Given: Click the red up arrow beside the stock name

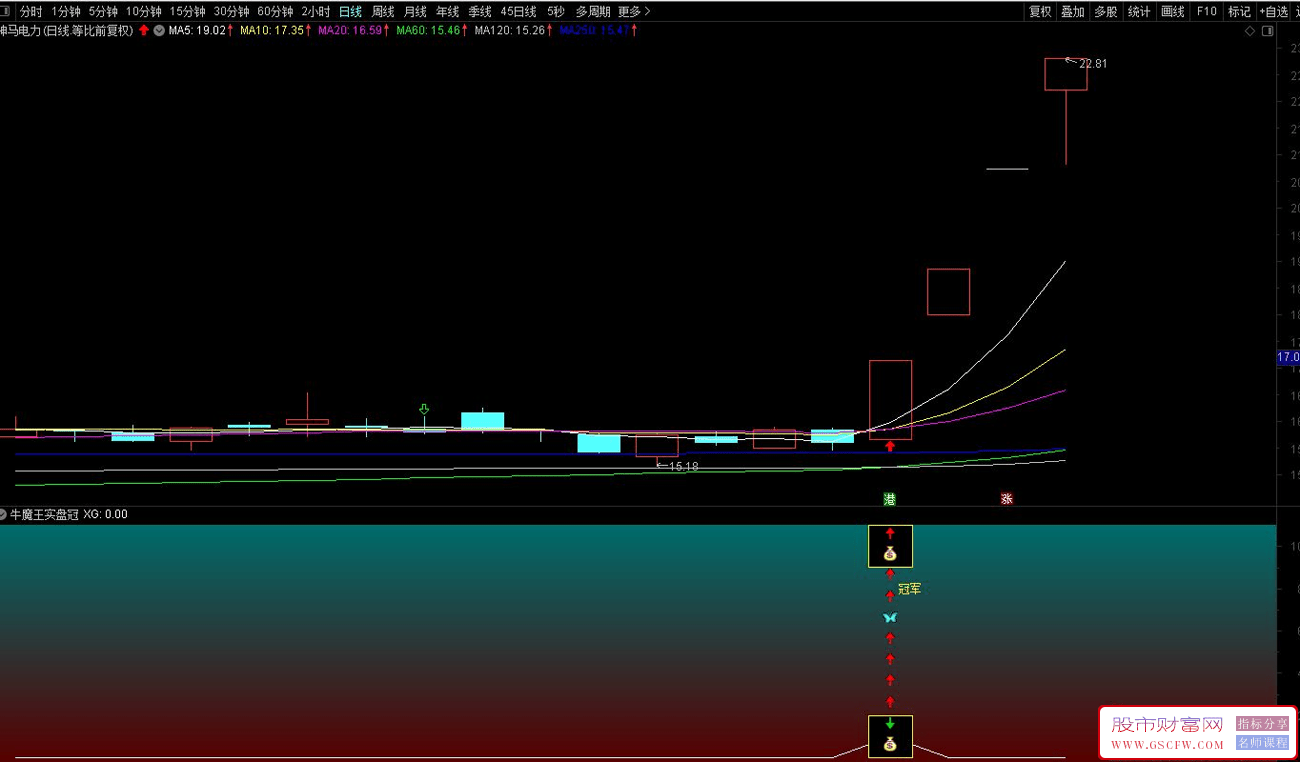Looking at the screenshot, I should pos(144,30).
